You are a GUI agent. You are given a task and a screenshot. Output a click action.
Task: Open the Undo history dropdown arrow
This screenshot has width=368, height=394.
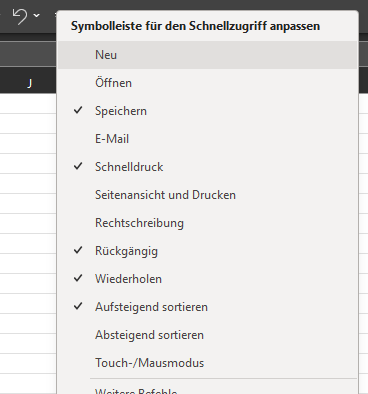tap(37, 15)
